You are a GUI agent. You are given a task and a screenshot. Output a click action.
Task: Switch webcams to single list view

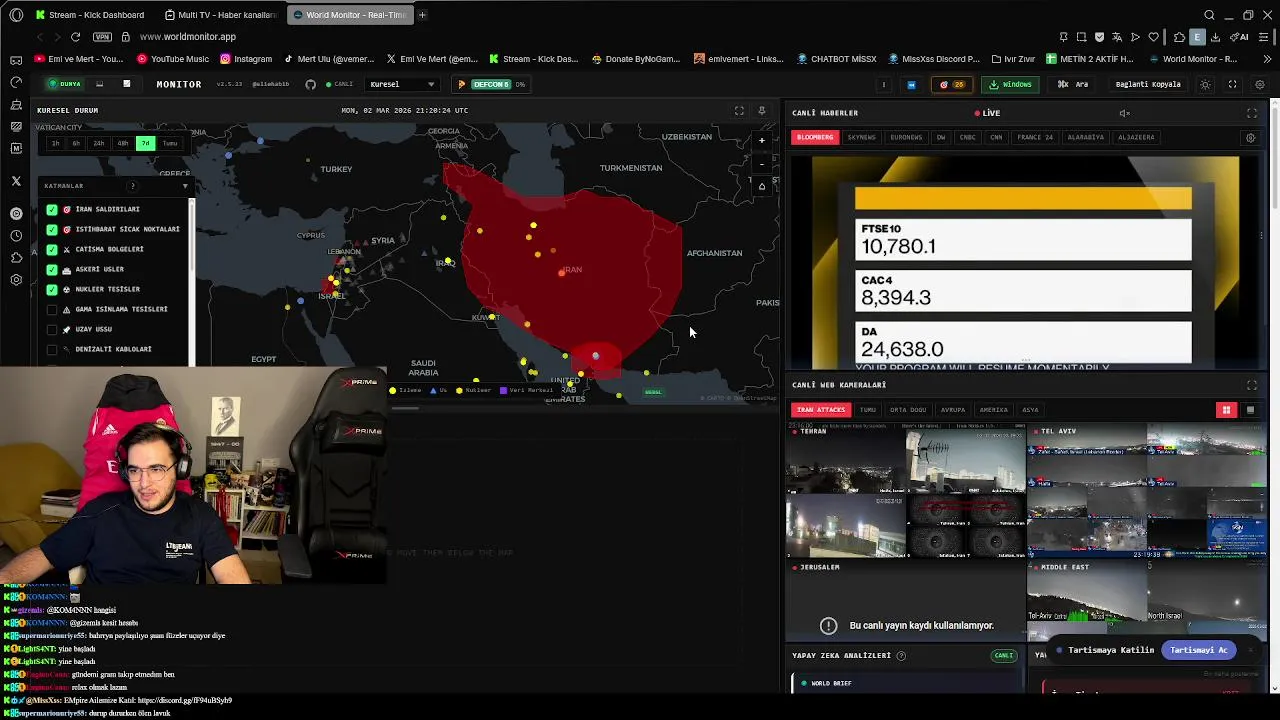[1250, 410]
